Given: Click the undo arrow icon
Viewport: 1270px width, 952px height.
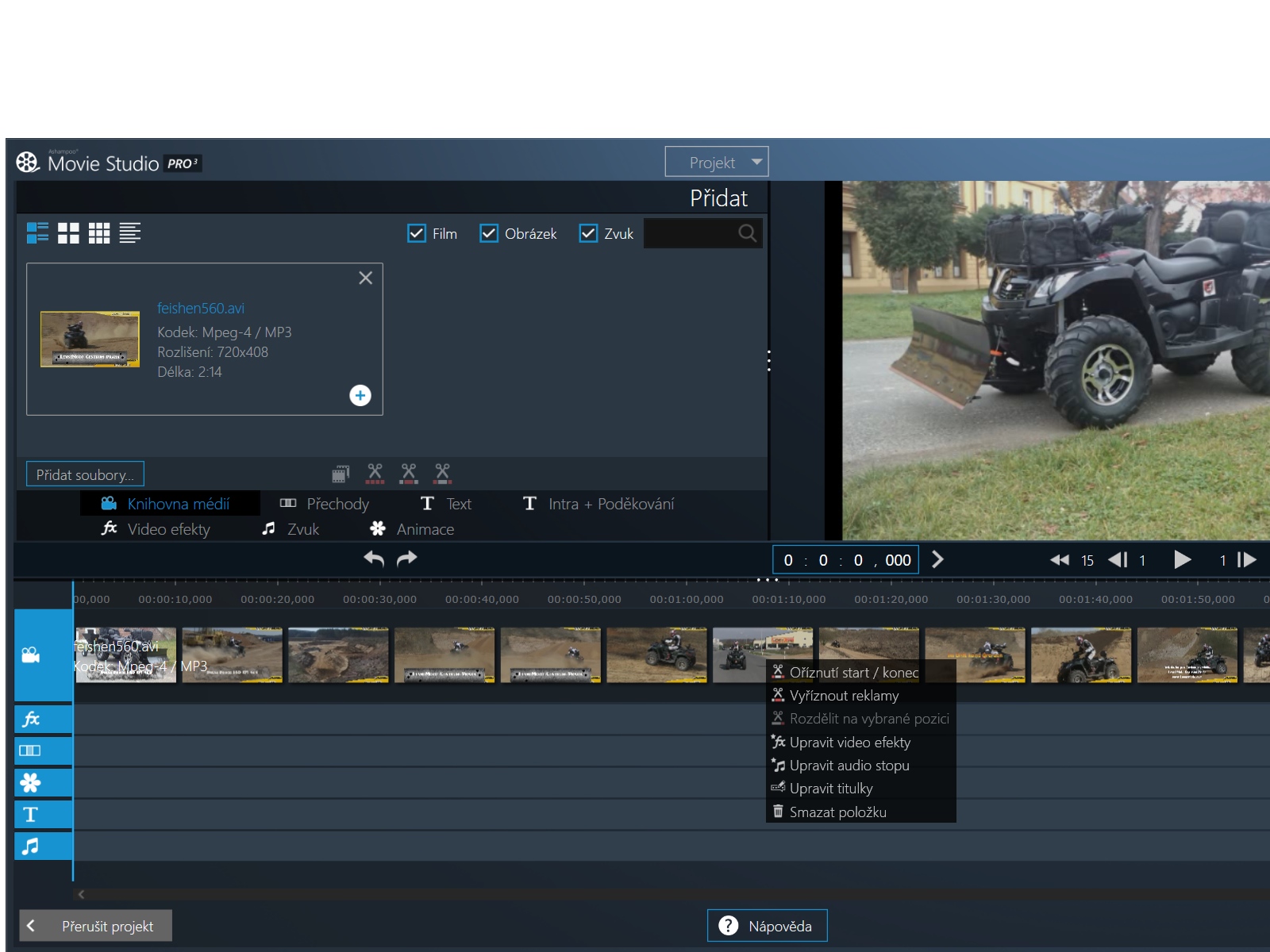Looking at the screenshot, I should tap(374, 559).
